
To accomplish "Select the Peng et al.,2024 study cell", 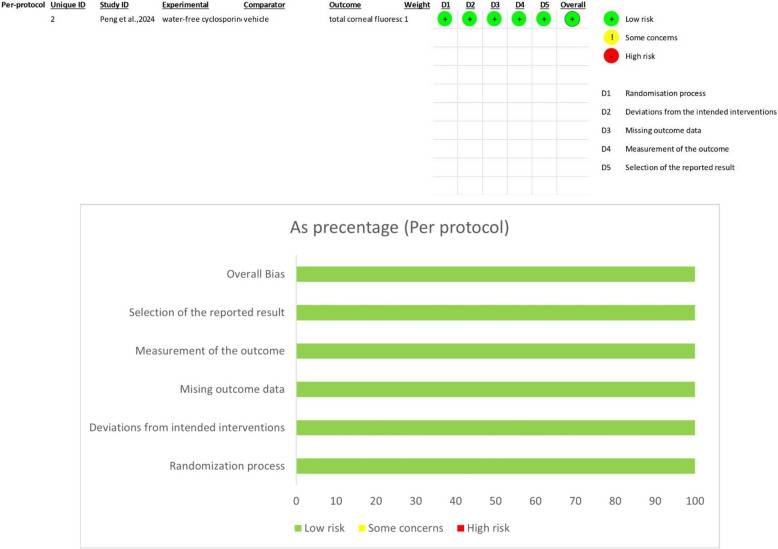I will (x=126, y=19).
